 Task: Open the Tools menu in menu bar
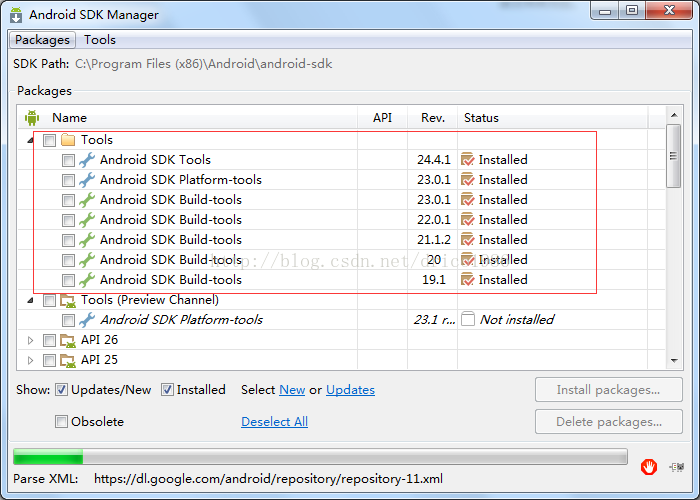[100, 40]
